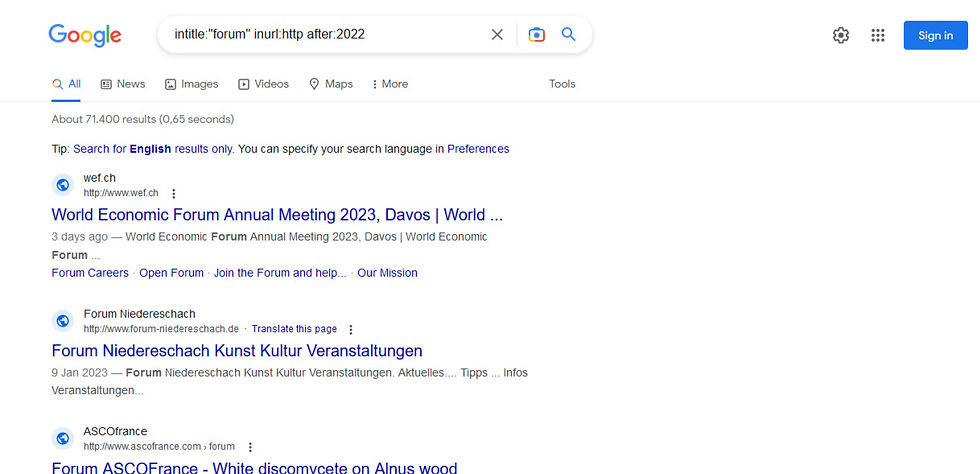This screenshot has width=980, height=474.
Task: Click the Open Forum sitelink
Action: [171, 273]
